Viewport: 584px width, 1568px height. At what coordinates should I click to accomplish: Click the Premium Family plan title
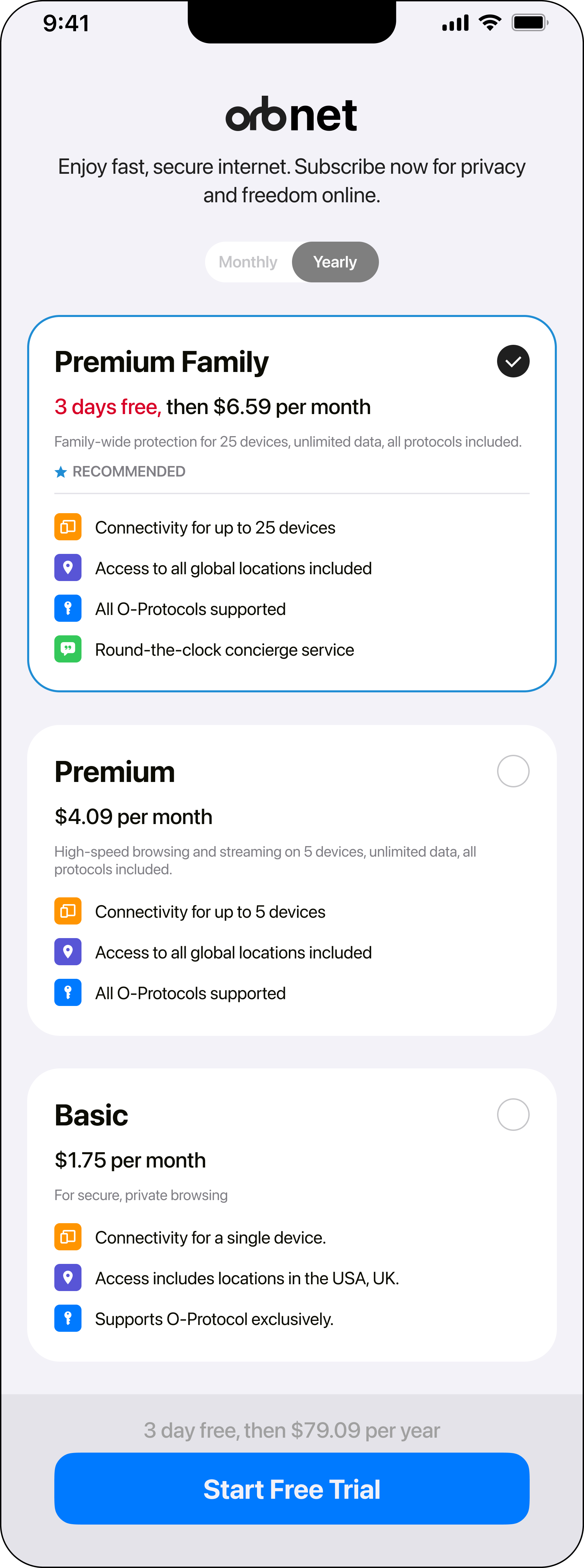[161, 362]
